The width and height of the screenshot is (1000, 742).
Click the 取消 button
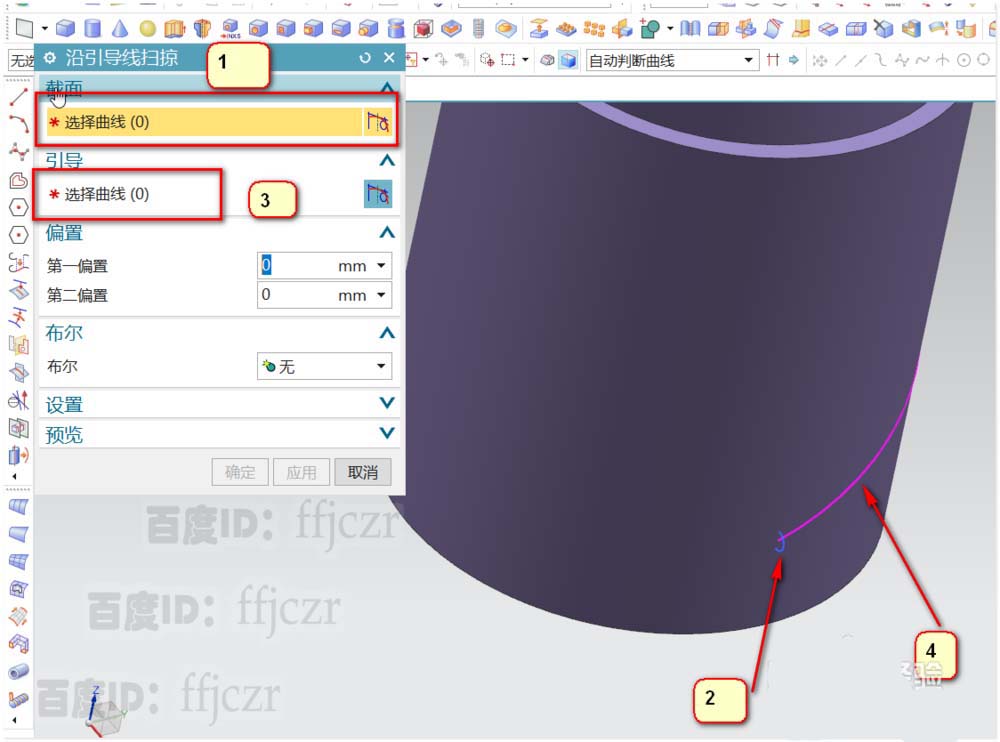tap(363, 472)
